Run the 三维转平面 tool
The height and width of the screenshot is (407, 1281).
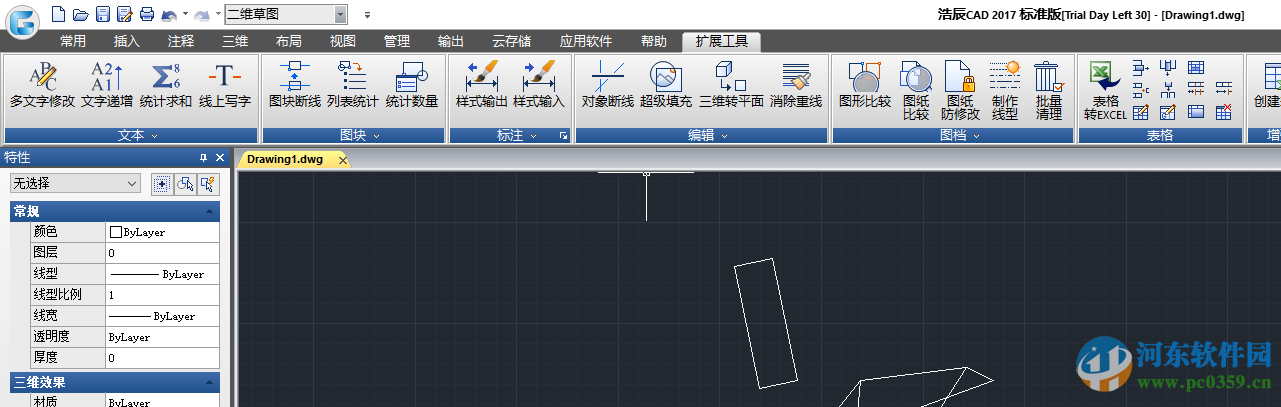731,85
